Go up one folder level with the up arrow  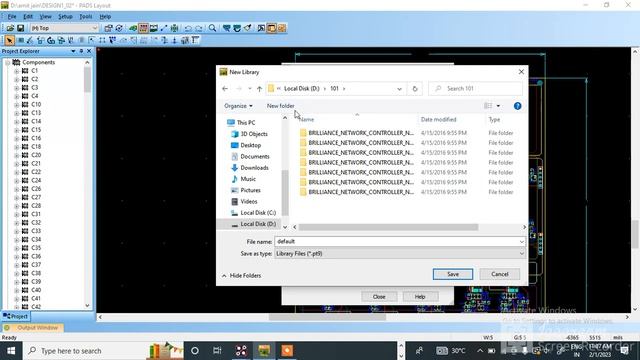click(x=260, y=89)
